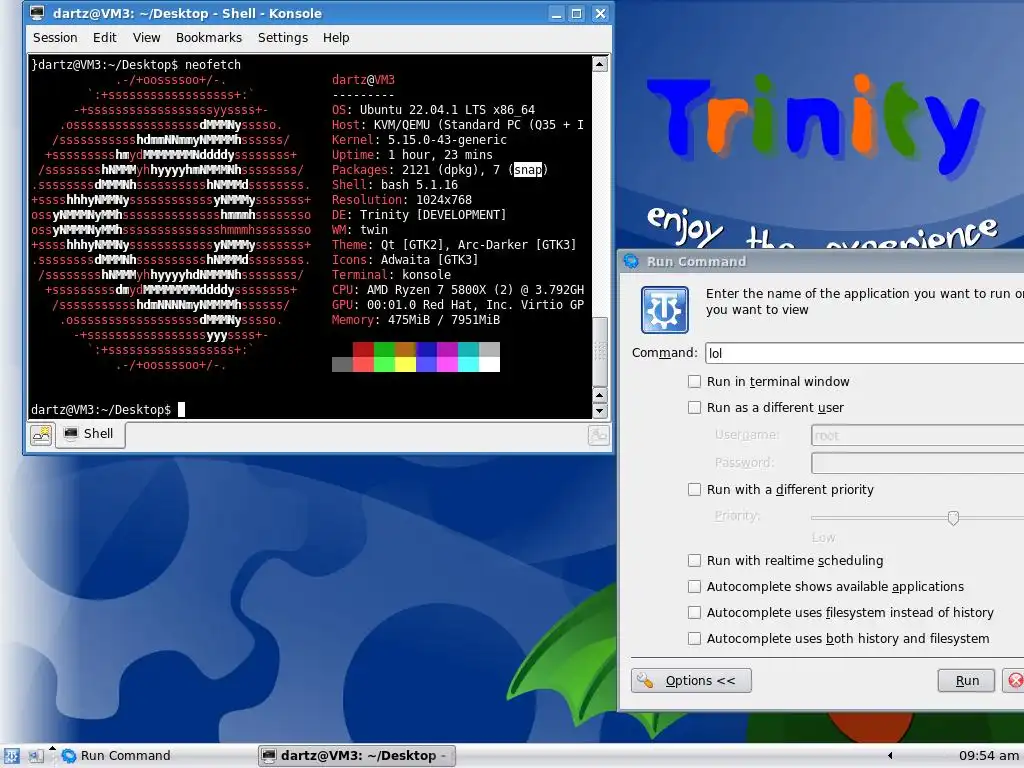Click the disabled Username field

(x=918, y=435)
